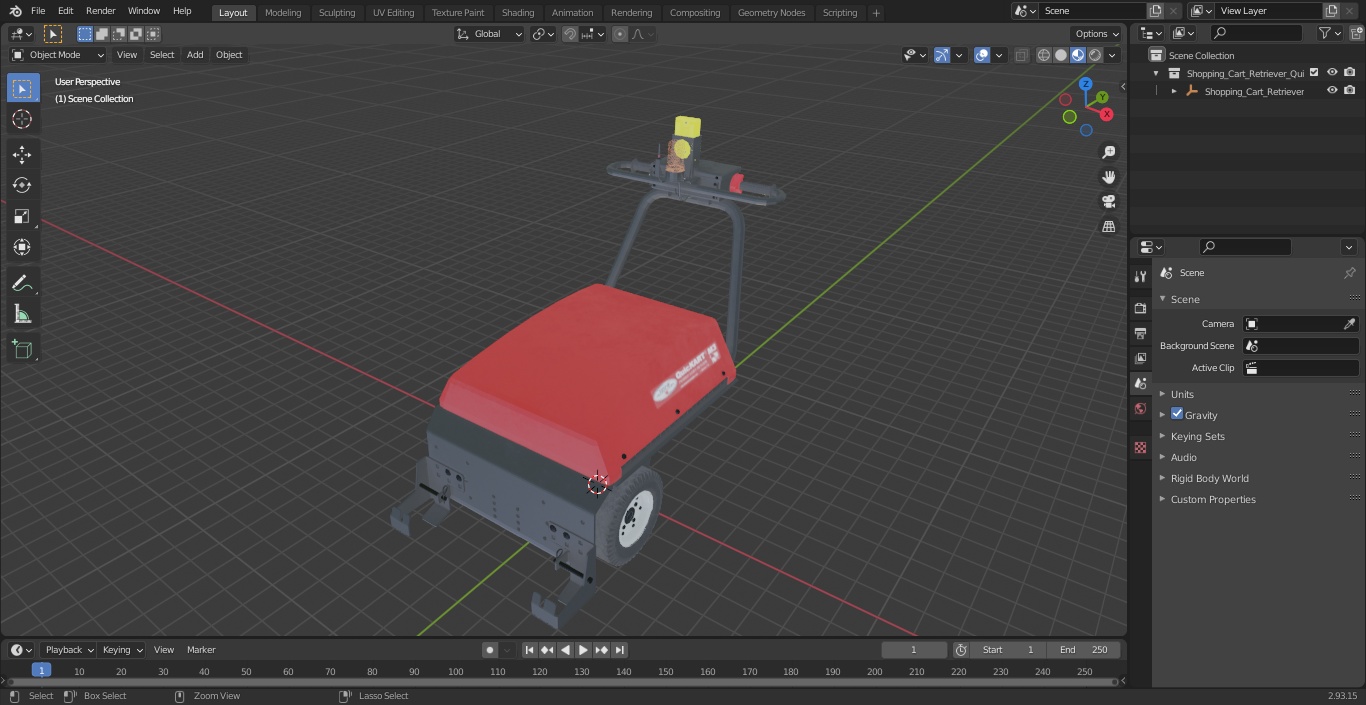The height and width of the screenshot is (705, 1366).
Task: Open the viewport Add menu
Action: 195,55
